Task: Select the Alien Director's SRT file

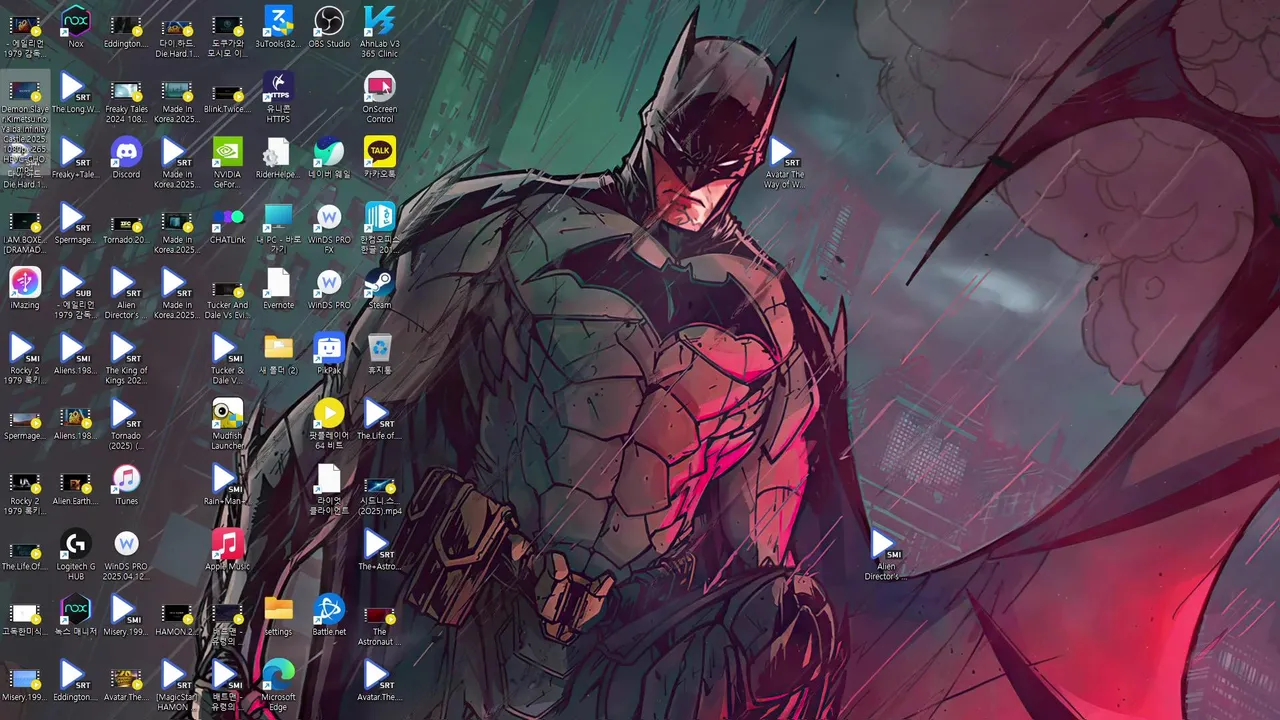Action: (x=126, y=293)
